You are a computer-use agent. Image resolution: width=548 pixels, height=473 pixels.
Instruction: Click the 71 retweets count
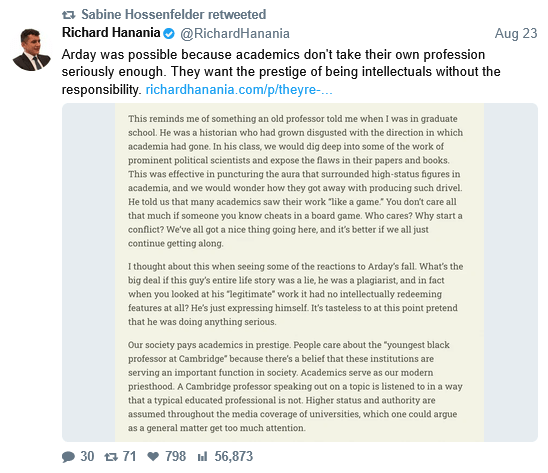(129, 457)
